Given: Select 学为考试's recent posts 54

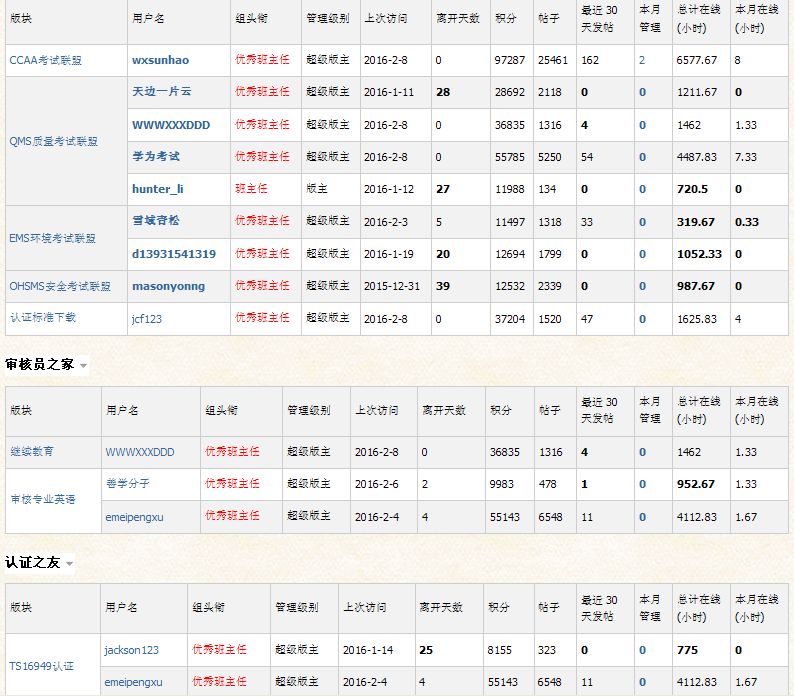Looking at the screenshot, I should (x=587, y=157).
